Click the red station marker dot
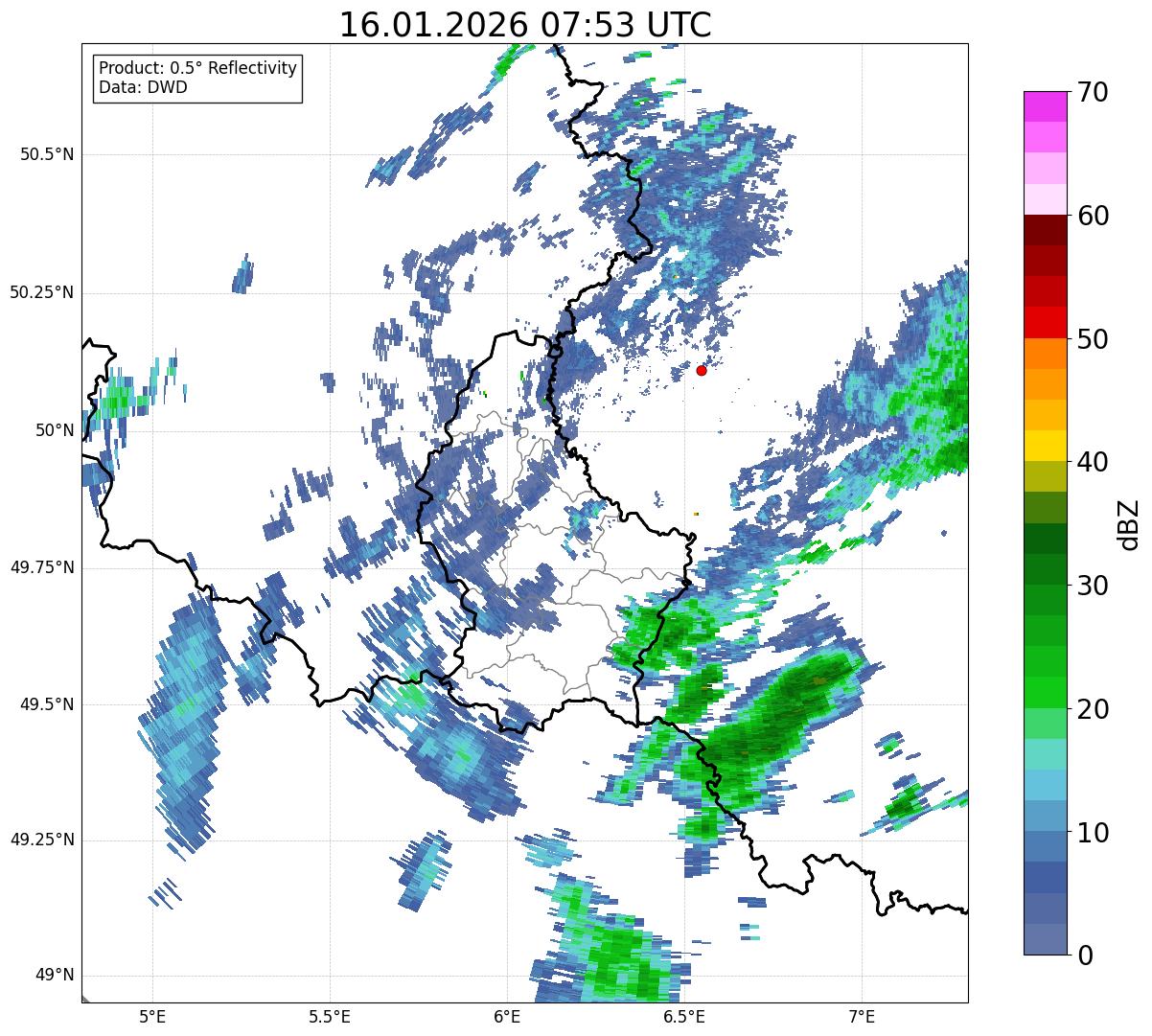1152x1036 pixels. (x=702, y=370)
